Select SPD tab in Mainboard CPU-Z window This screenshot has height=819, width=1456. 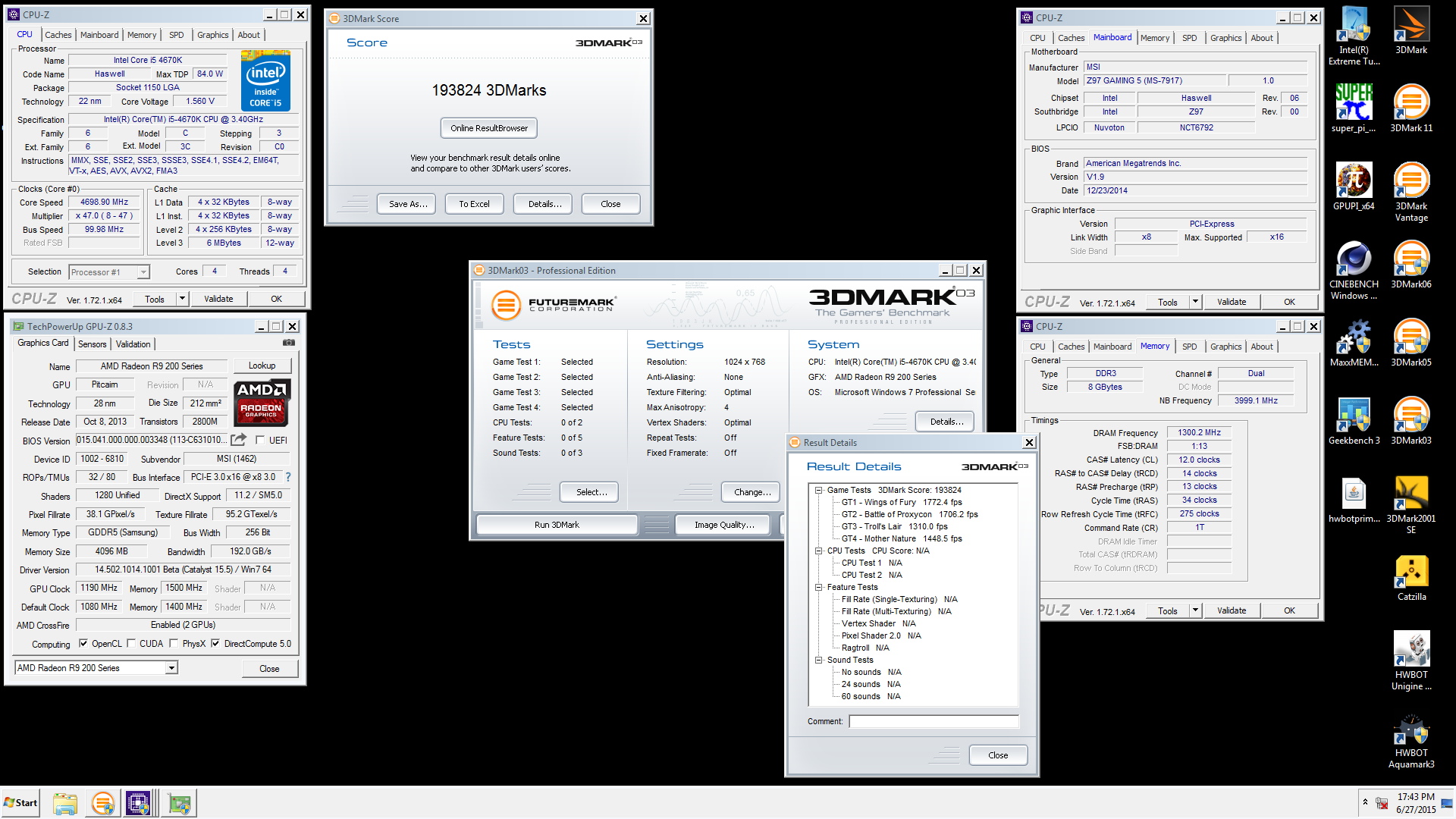tap(1190, 38)
